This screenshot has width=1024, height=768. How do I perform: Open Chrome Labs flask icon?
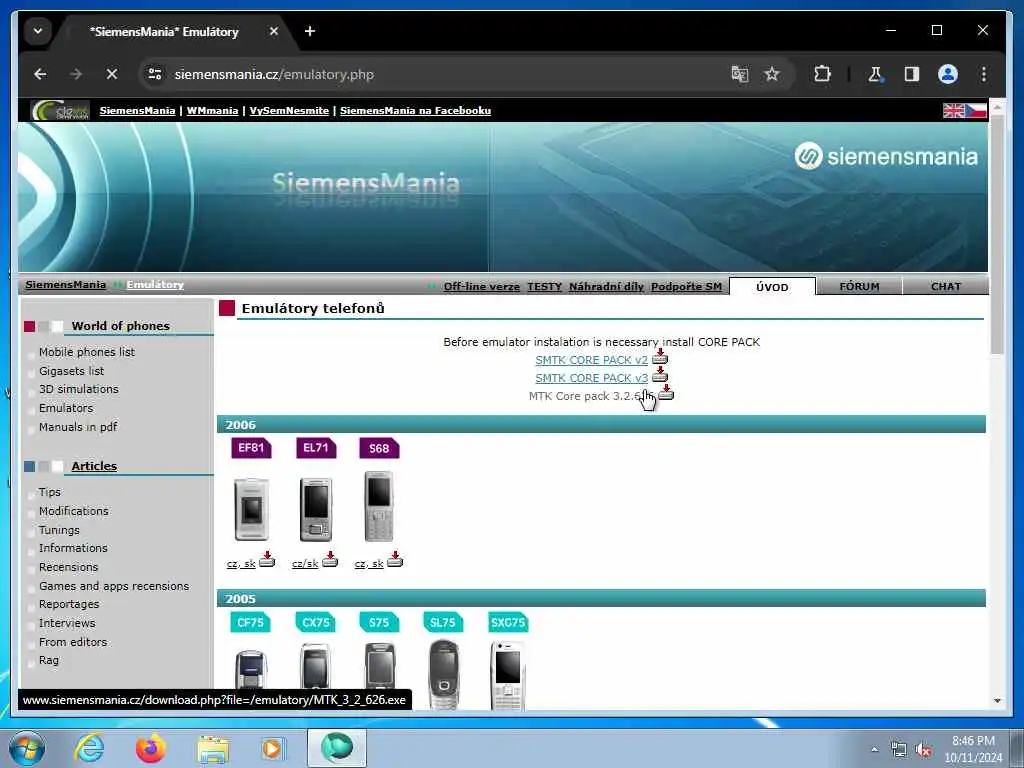875,74
